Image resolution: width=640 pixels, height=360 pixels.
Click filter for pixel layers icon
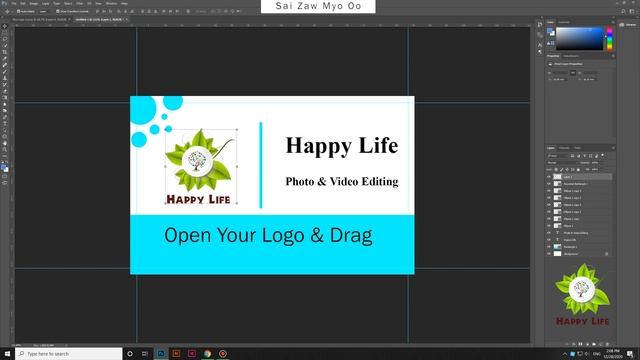pos(572,156)
